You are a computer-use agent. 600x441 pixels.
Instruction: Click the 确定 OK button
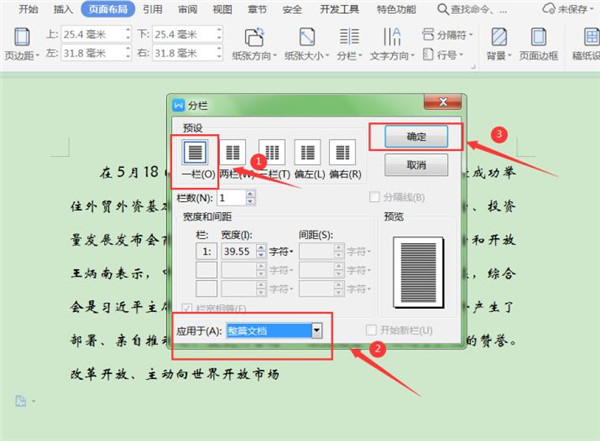tap(416, 137)
